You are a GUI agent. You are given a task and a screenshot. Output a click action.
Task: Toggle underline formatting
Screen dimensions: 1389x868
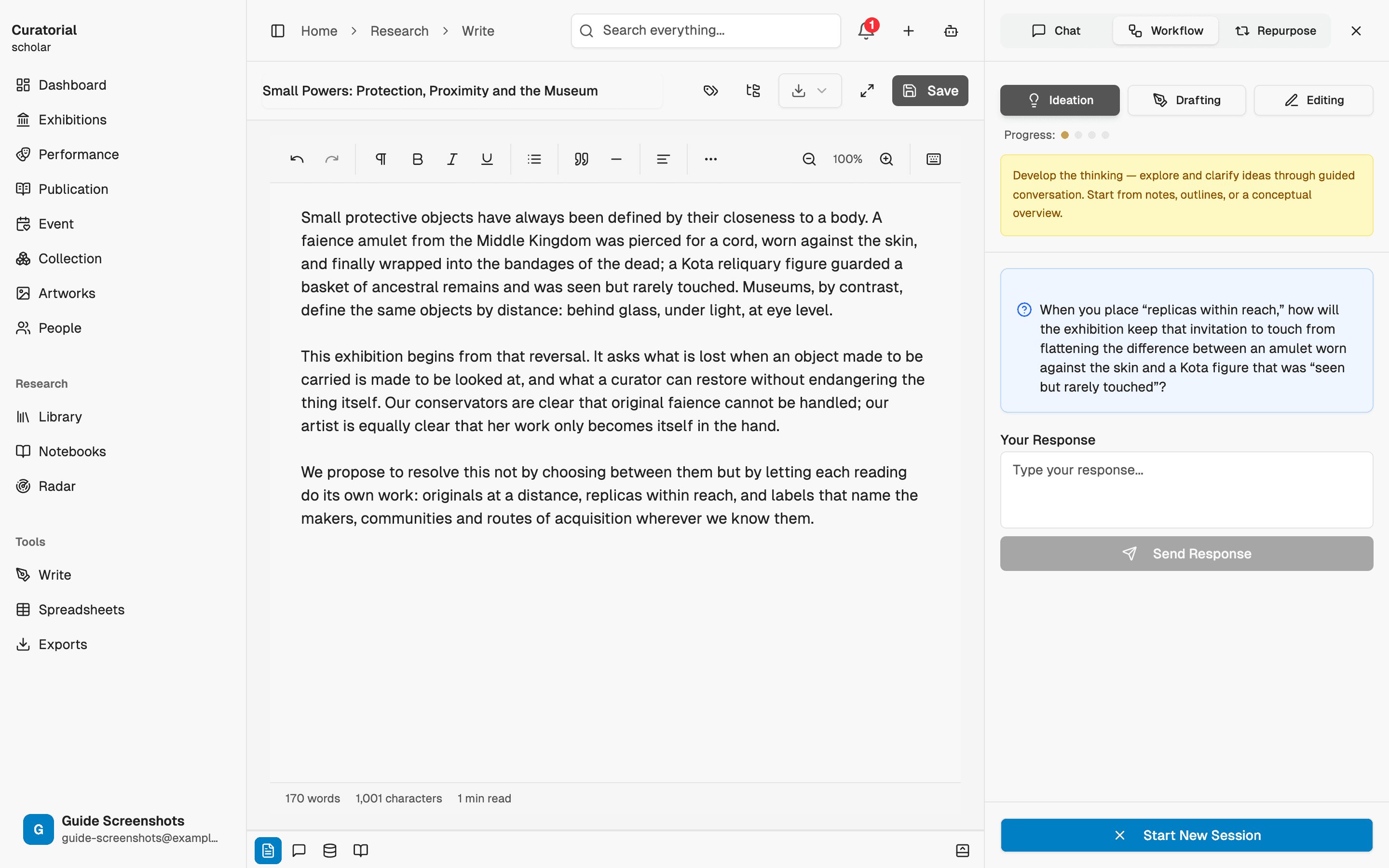click(487, 159)
